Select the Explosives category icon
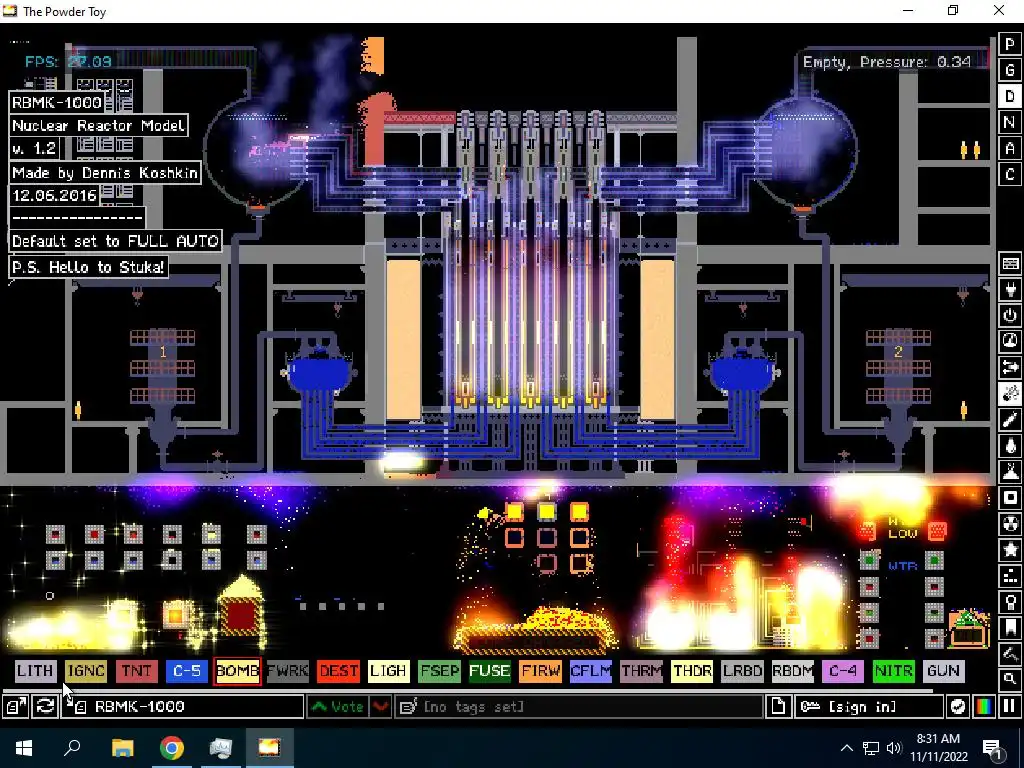Image resolution: width=1024 pixels, height=768 pixels. 1010,394
